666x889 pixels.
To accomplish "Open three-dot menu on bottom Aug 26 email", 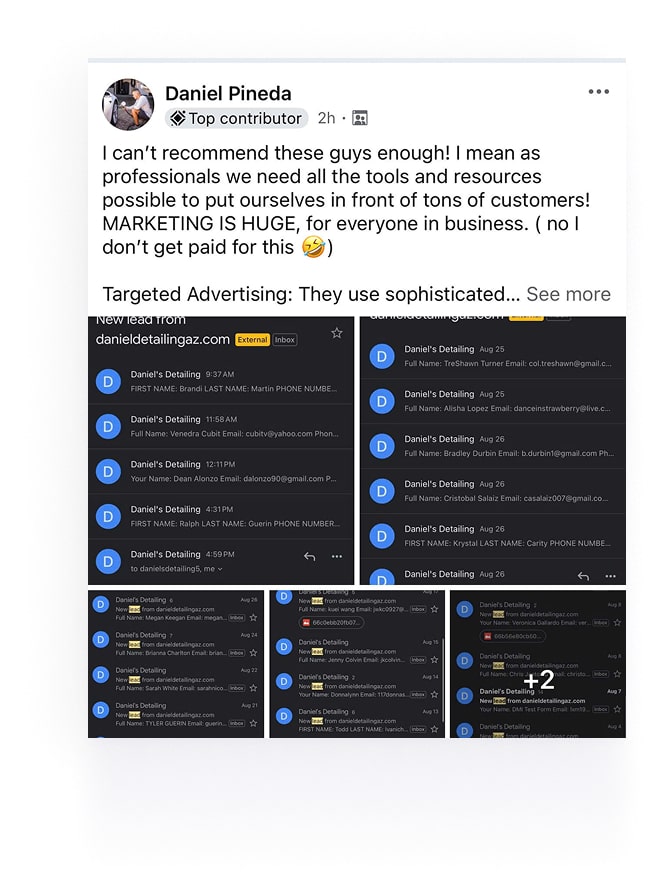I will (610, 576).
